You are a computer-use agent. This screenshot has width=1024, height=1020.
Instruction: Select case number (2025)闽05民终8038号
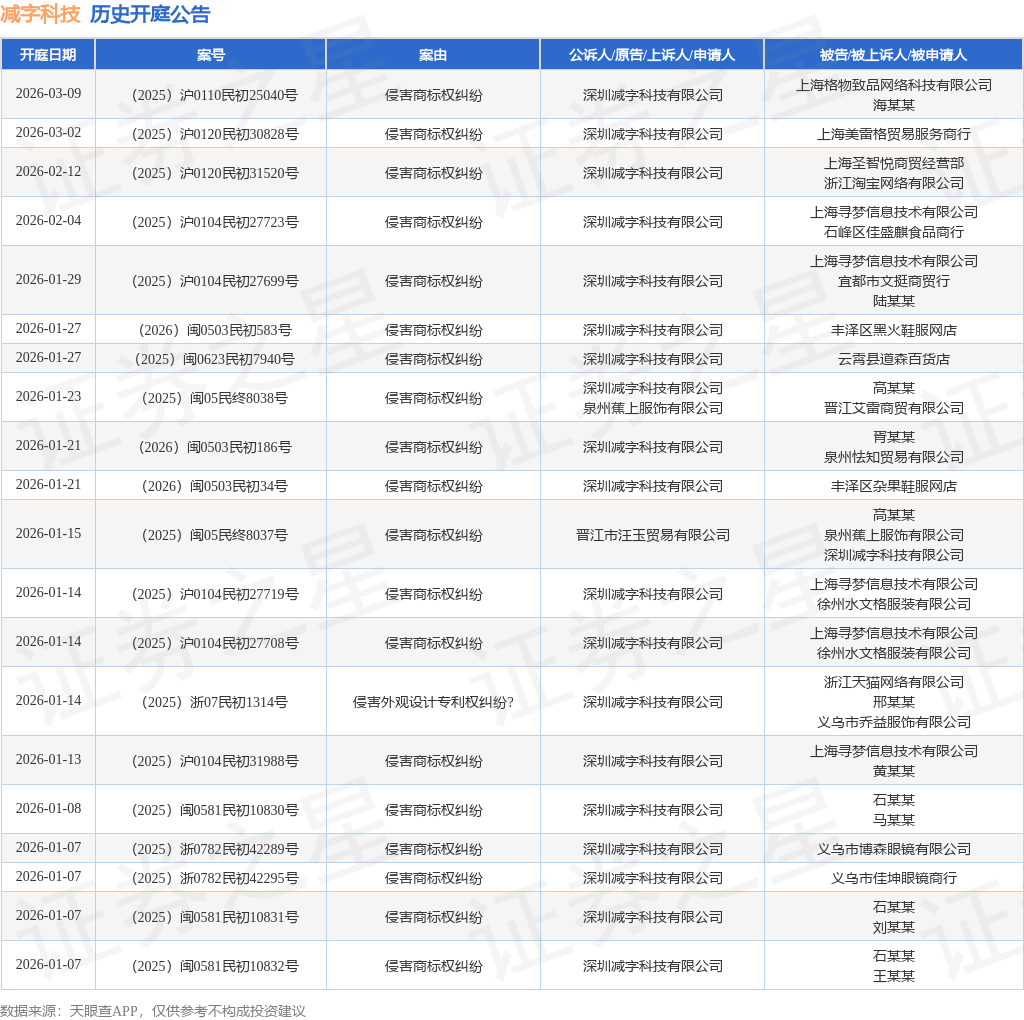(x=215, y=398)
